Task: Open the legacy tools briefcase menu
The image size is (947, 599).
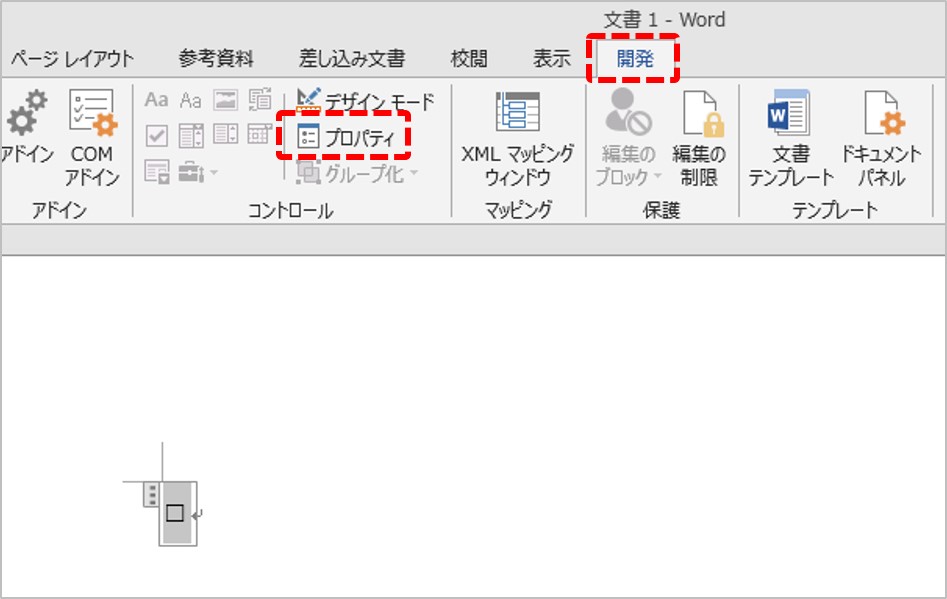Action: 197,173
